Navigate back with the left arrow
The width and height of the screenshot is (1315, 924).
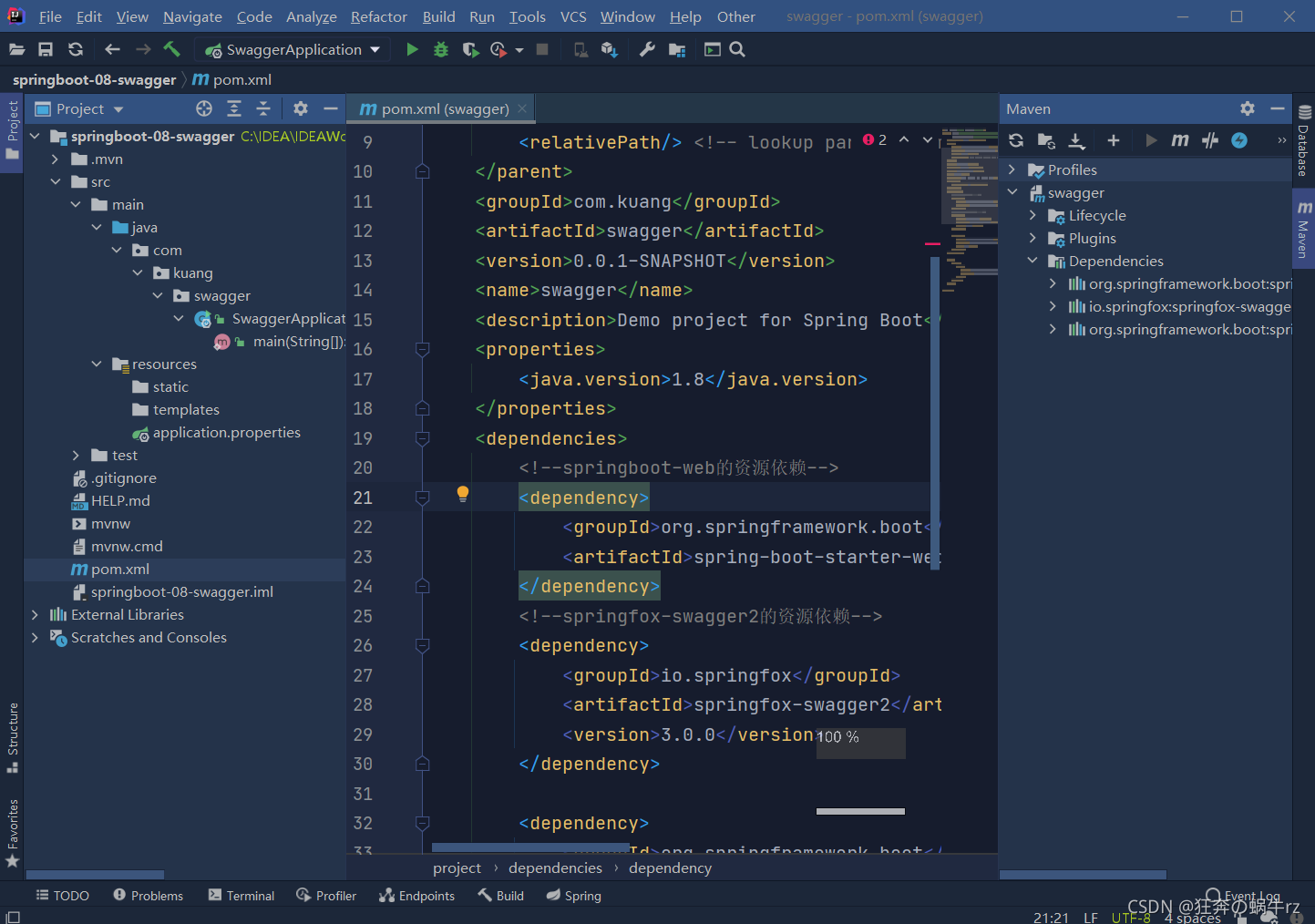[x=112, y=49]
